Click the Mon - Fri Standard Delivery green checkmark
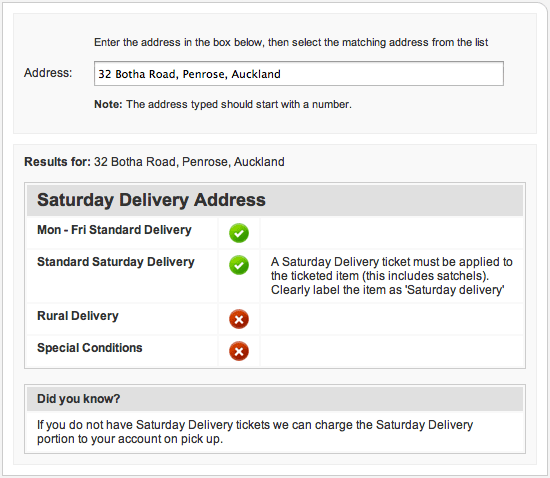This screenshot has width=550, height=478. pos(239,233)
